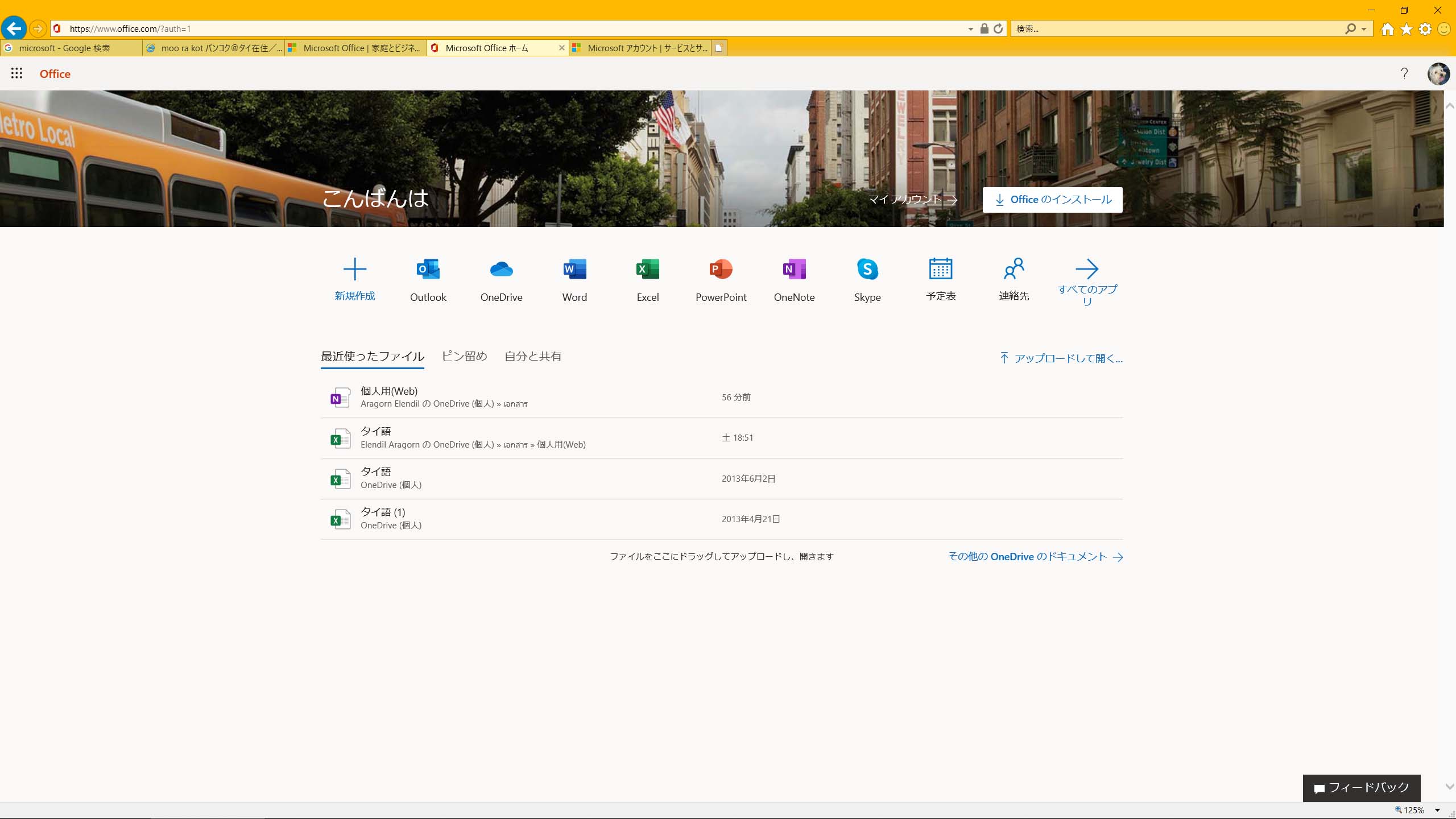Screen dimensions: 1456x819
Task: Open 個人用(Web) OneNote file
Action: (721, 397)
